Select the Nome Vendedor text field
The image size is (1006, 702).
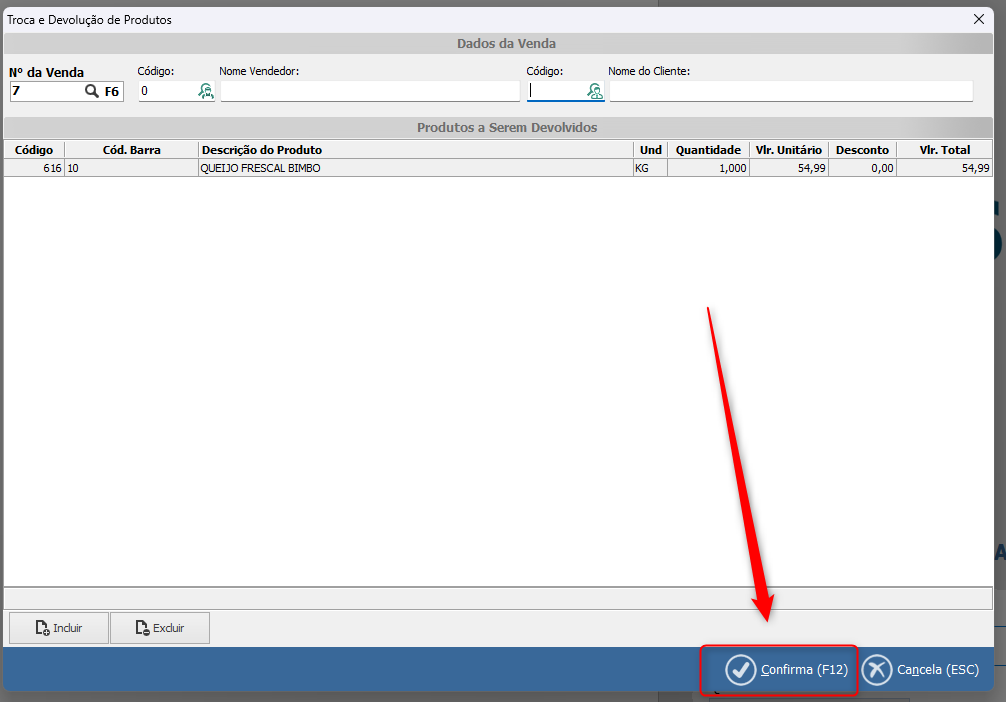coord(370,92)
